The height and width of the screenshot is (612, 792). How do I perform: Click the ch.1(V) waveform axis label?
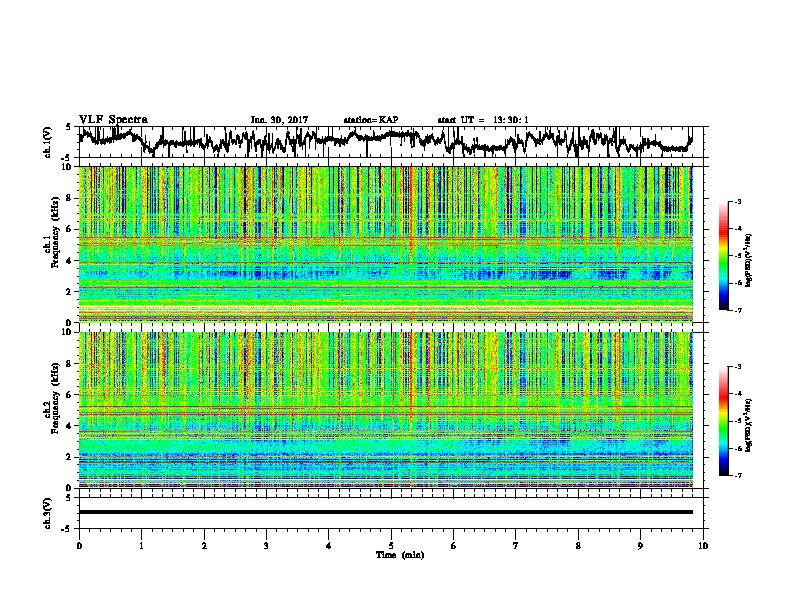48,142
